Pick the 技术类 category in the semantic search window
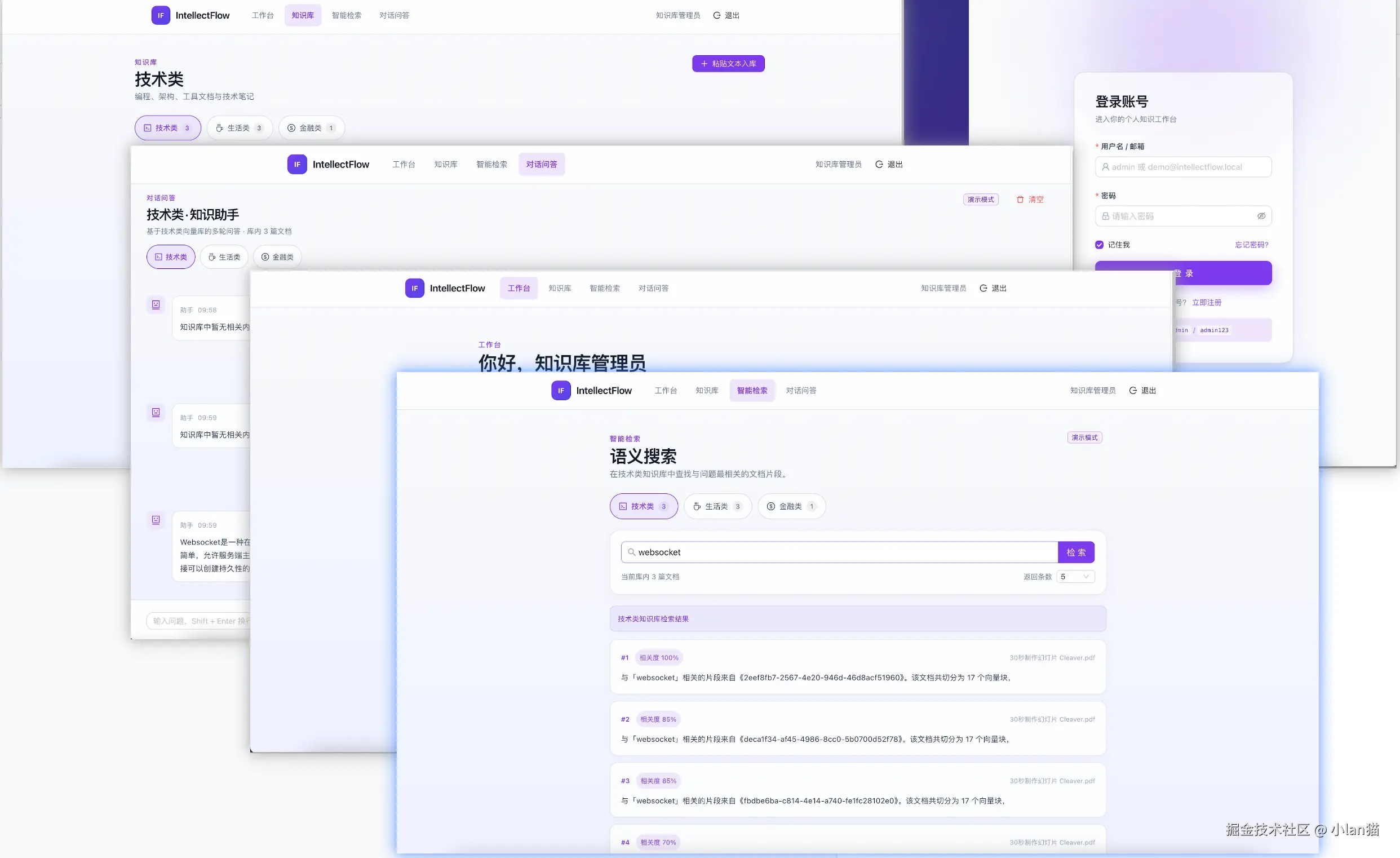This screenshot has height=858, width=1400. (644, 506)
